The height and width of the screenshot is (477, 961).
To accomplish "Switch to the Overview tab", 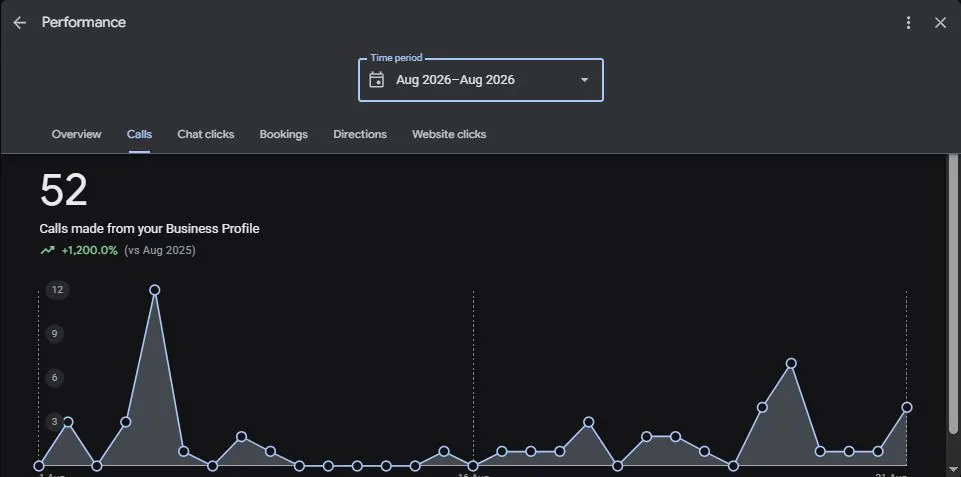I will point(77,134).
